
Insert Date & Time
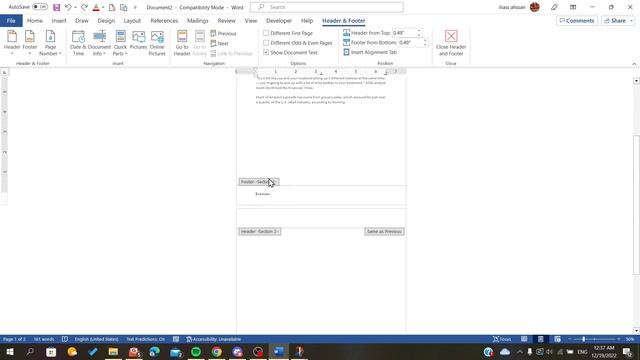tap(78, 42)
